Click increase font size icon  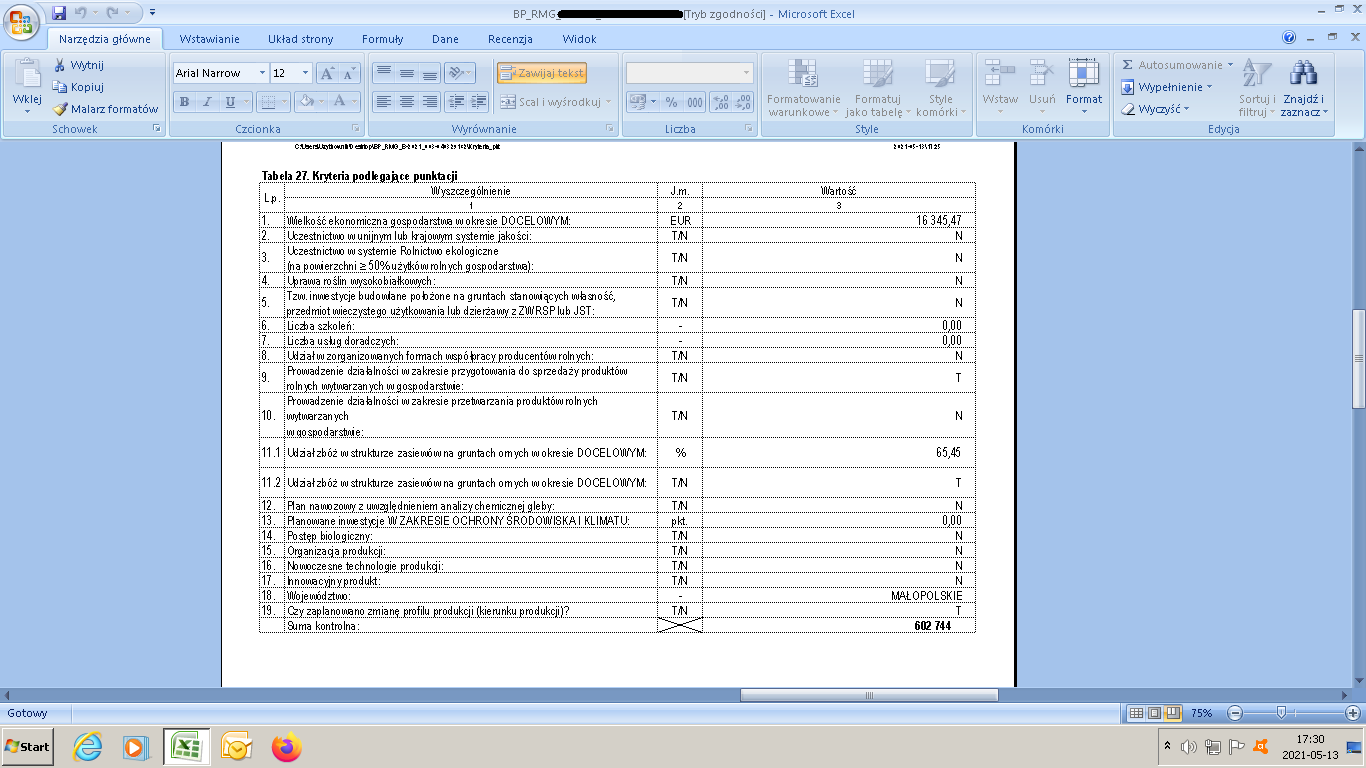pos(327,74)
